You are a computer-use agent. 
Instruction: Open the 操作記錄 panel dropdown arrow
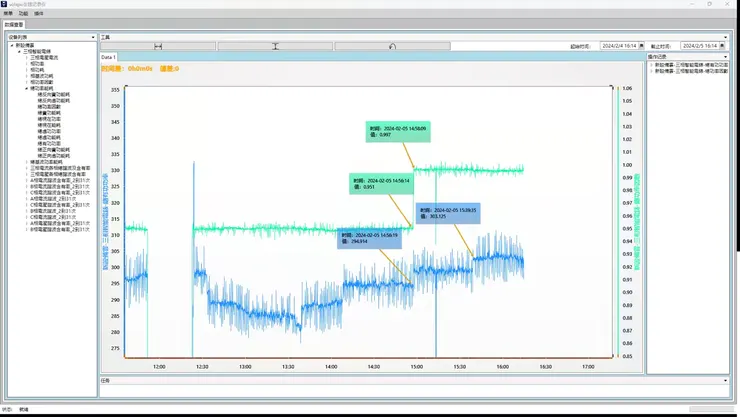(x=725, y=57)
